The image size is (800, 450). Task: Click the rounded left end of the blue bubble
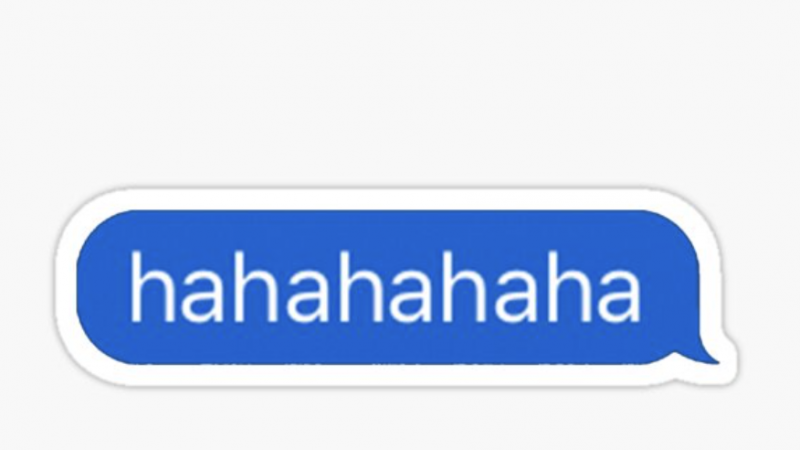tap(94, 287)
